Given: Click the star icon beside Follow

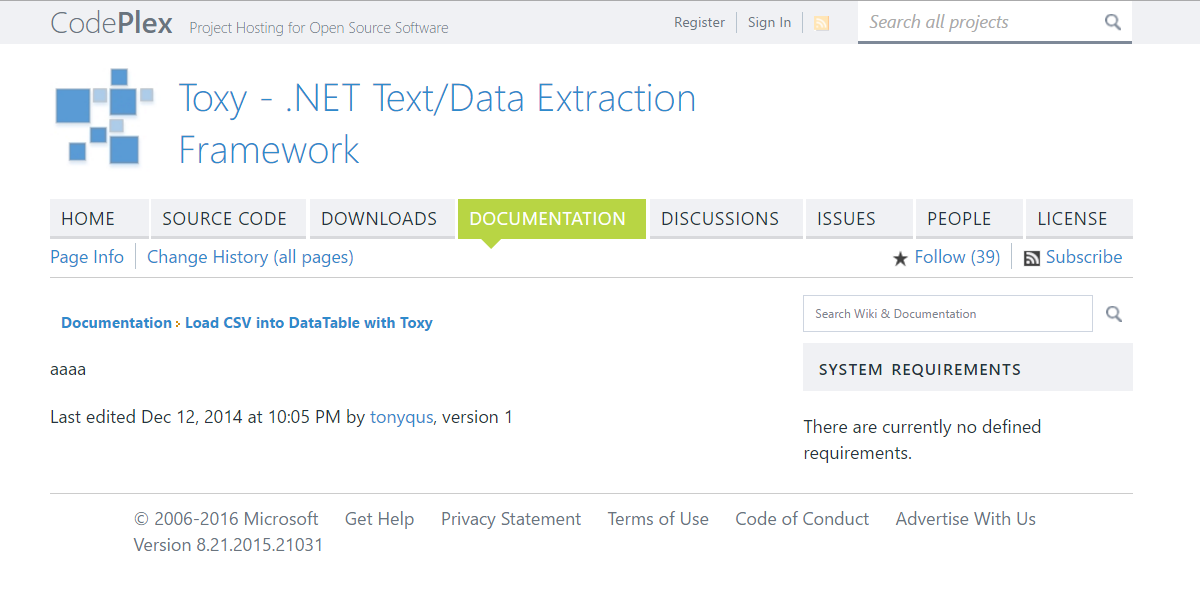Looking at the screenshot, I should pos(900,259).
